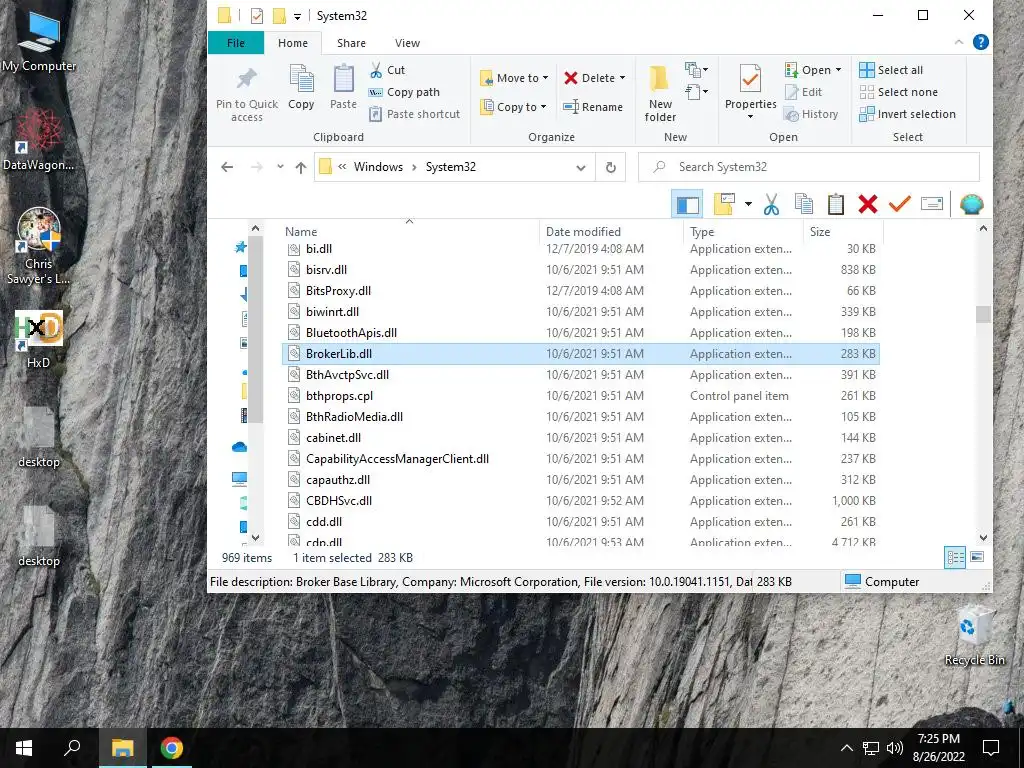Select the file bthprops.cpl

point(581,396)
